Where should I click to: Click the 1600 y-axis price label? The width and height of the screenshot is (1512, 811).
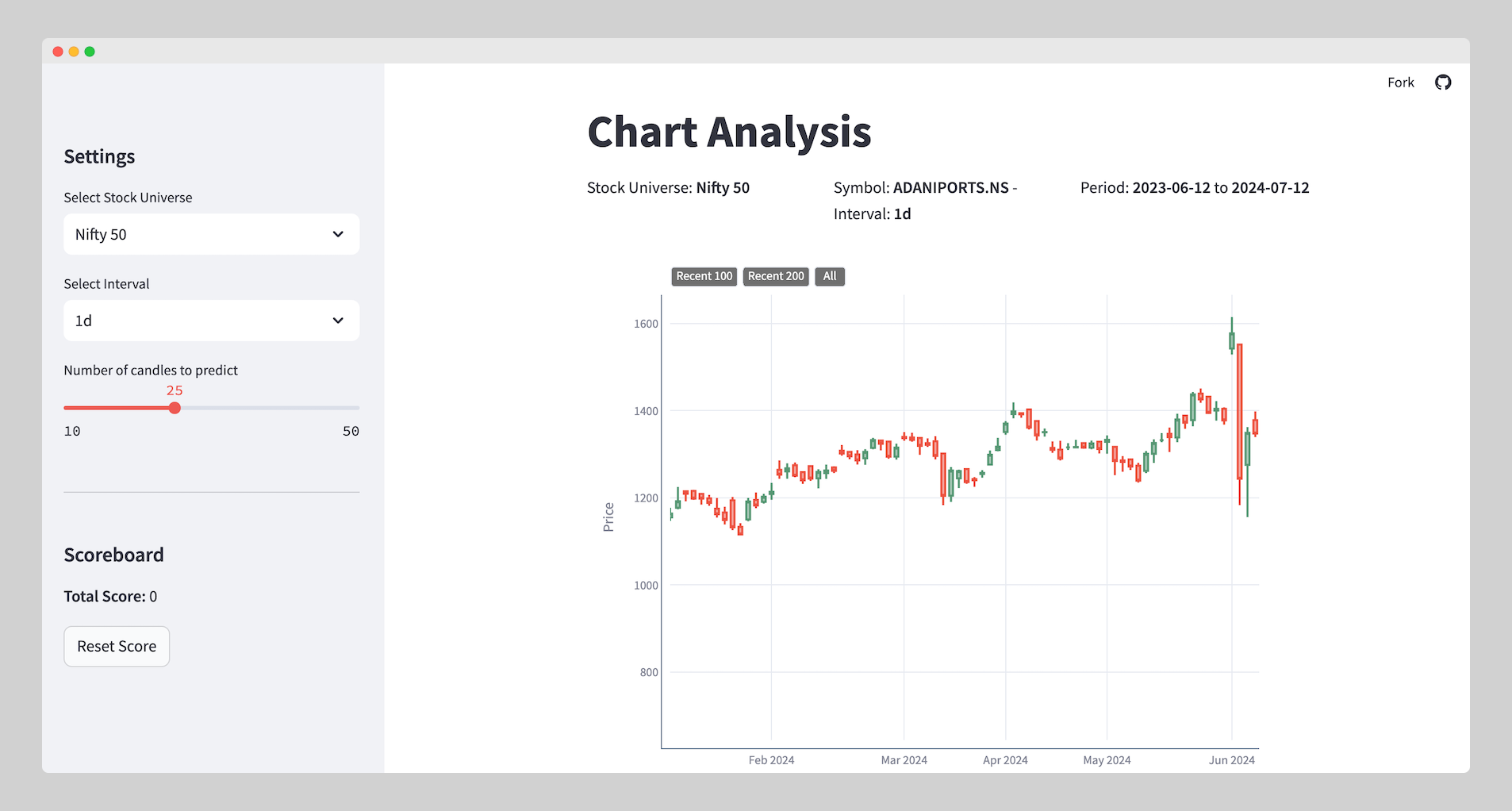[x=646, y=324]
